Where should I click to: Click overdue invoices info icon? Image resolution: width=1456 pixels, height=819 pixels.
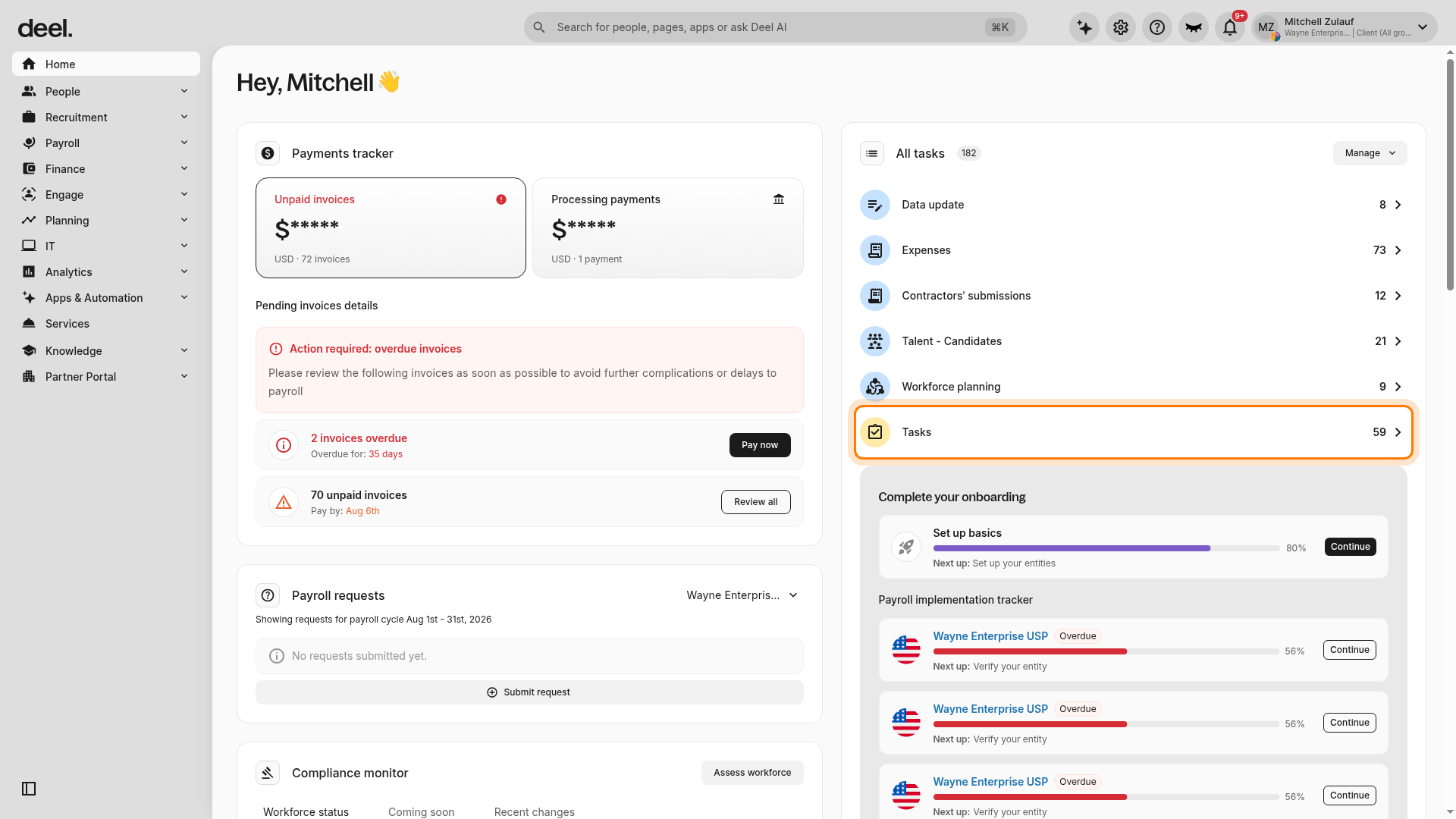coord(284,445)
